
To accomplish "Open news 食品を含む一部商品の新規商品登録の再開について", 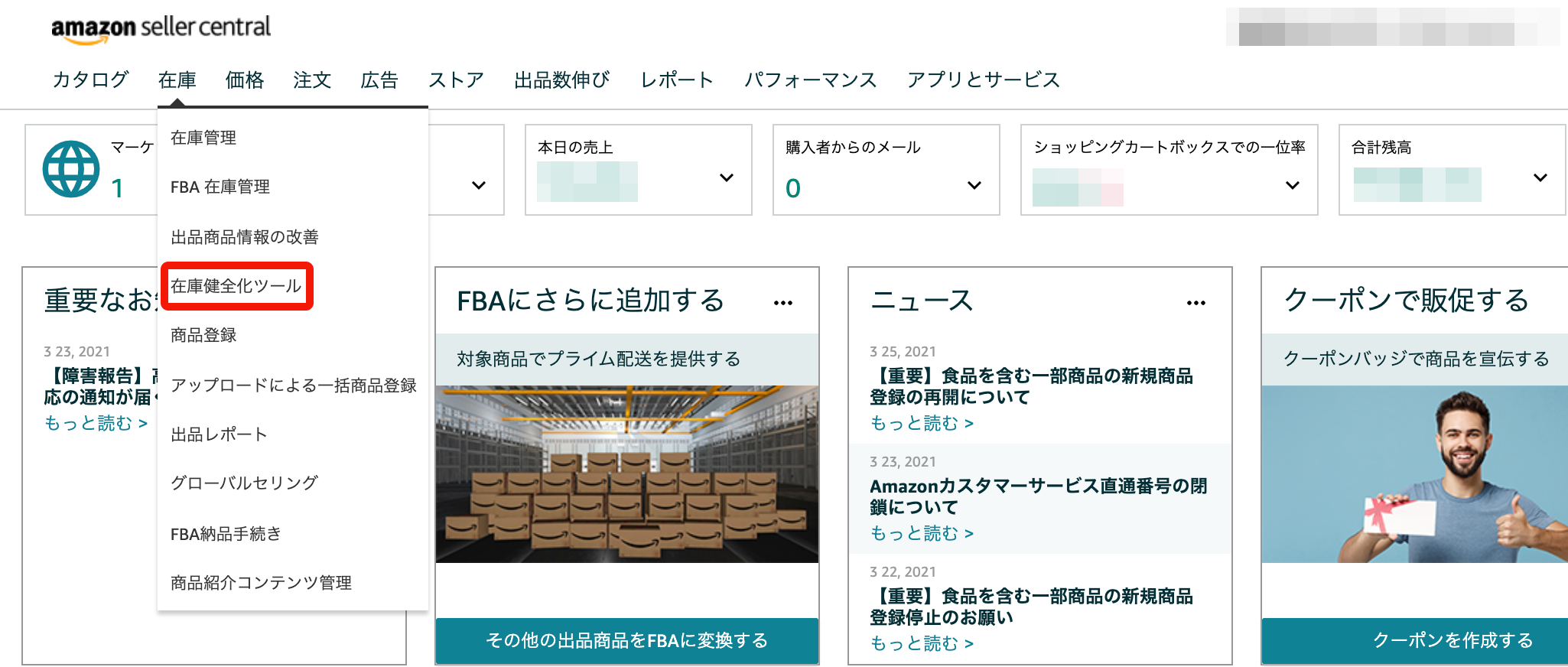I will [1031, 386].
